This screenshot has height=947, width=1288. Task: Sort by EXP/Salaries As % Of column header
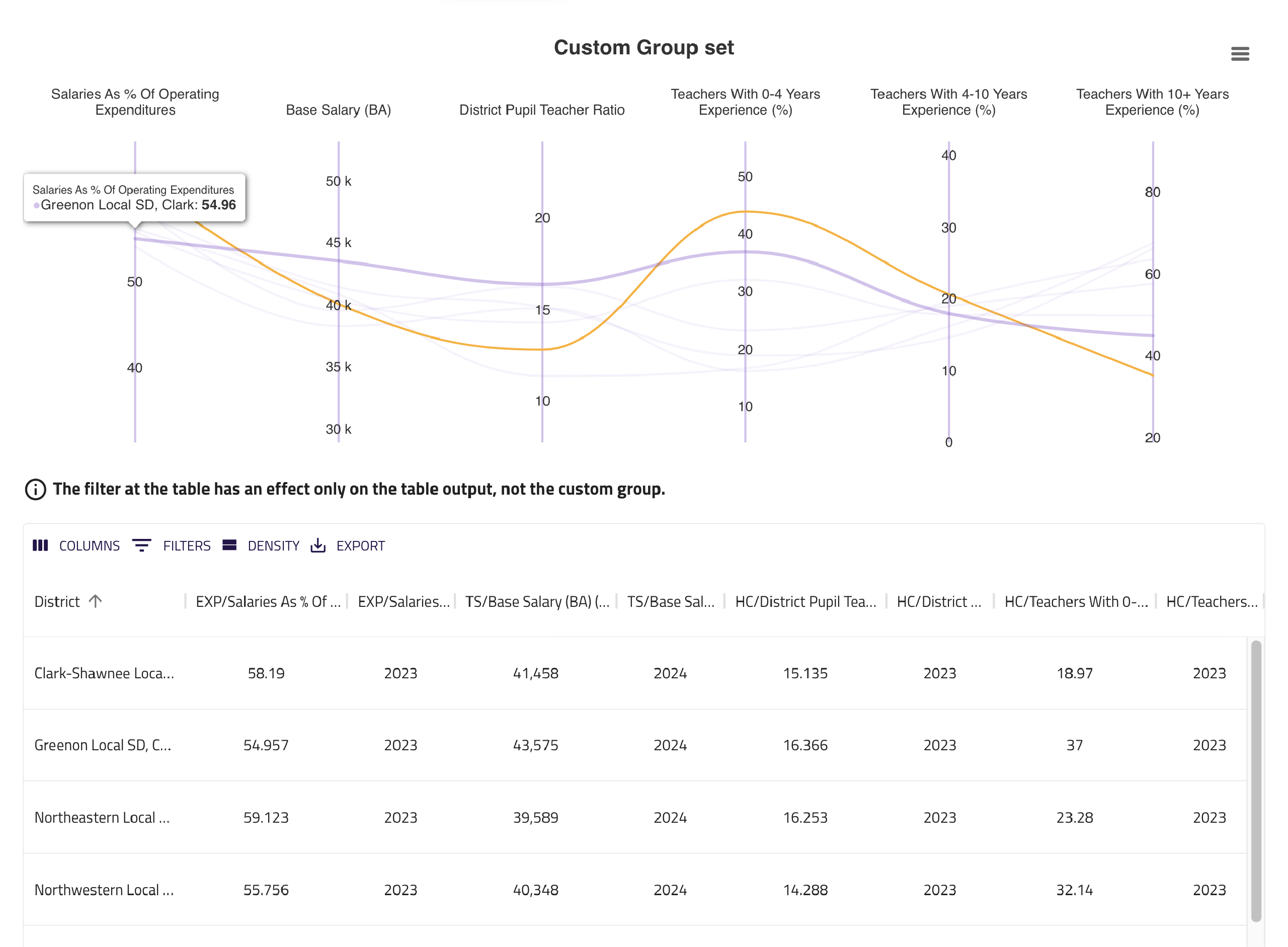pos(268,601)
